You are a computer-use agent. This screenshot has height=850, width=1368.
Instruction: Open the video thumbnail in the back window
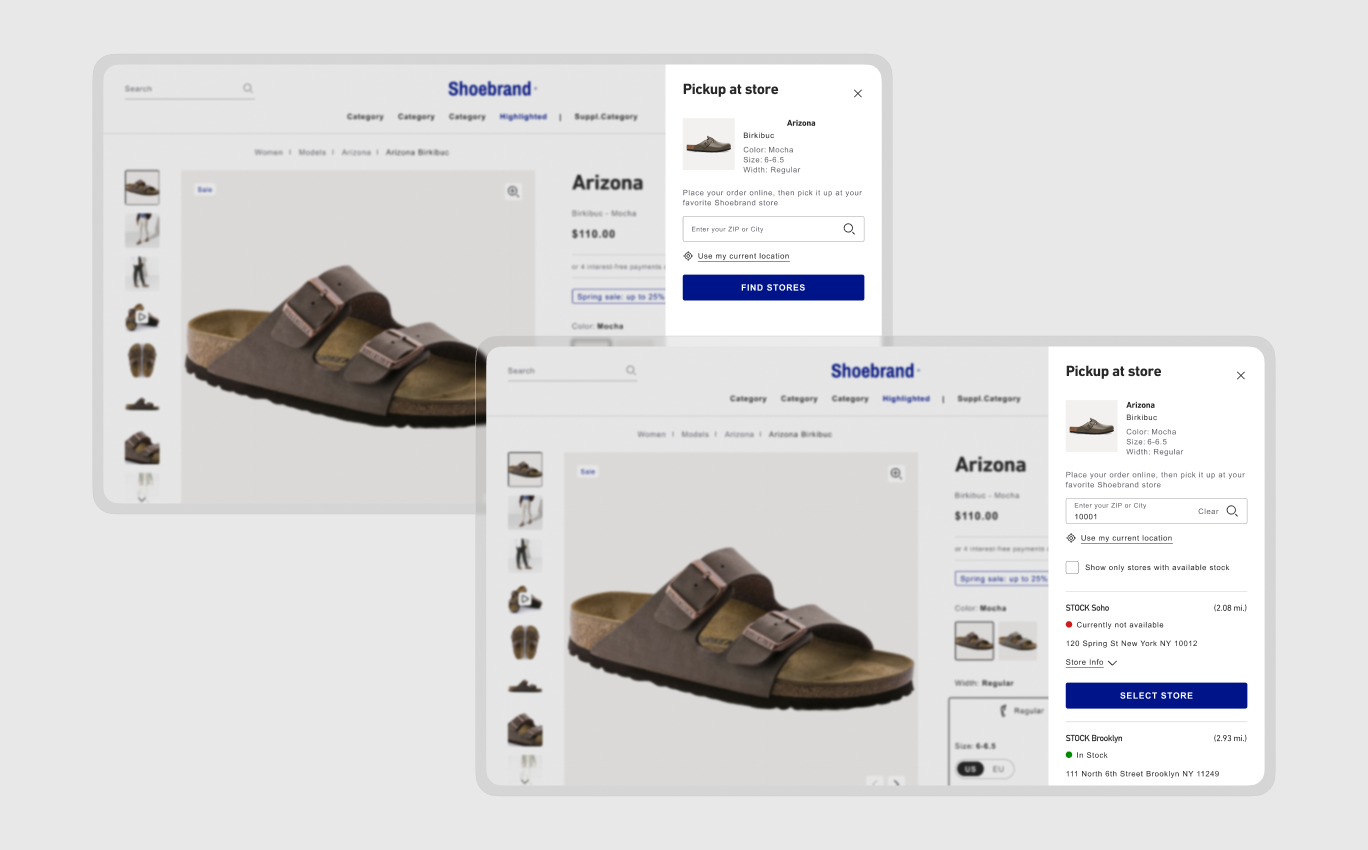(142, 318)
